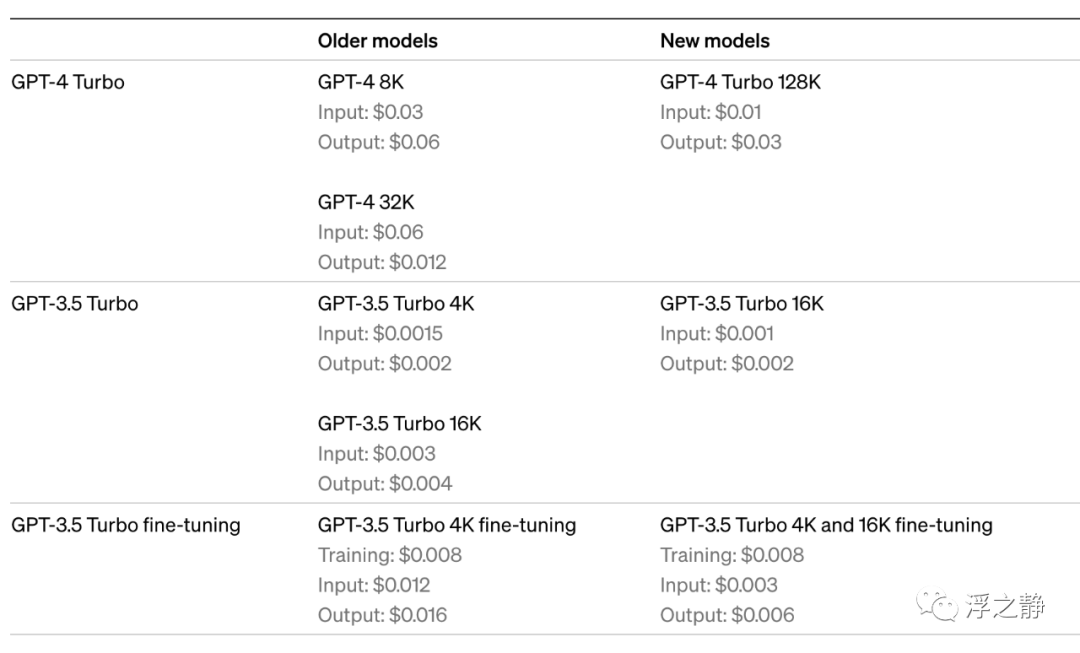Select the "Older models" column header
Image resolution: width=1080 pixels, height=653 pixels.
click(x=377, y=41)
